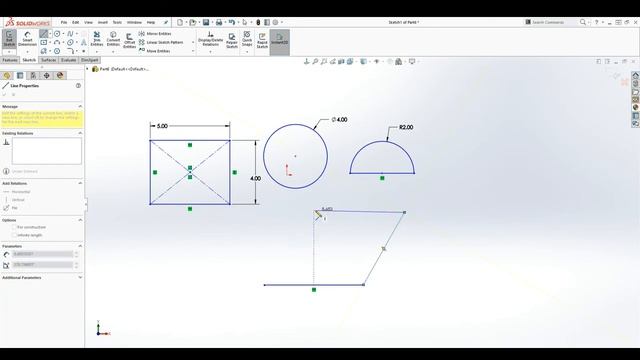Choose the Offset Entities tool
The height and width of the screenshot is (360, 640).
[x=129, y=41]
